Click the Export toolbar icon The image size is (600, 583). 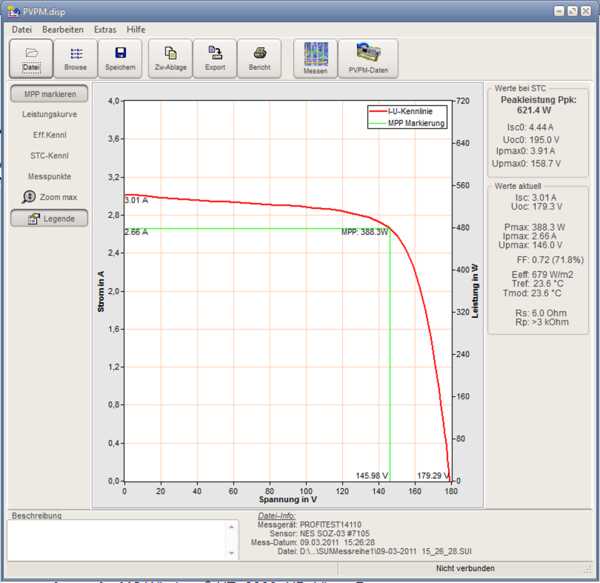point(215,58)
